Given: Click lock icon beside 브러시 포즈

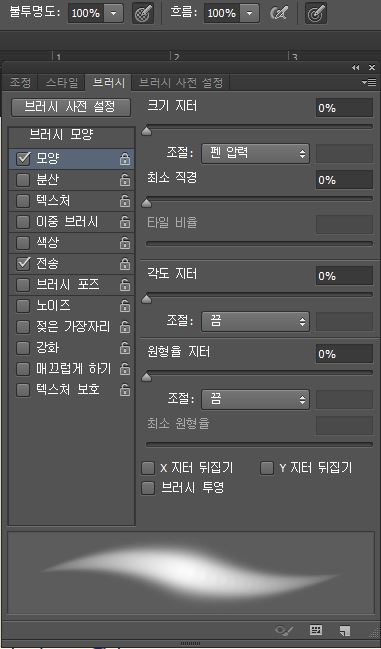Looking at the screenshot, I should coord(125,285).
